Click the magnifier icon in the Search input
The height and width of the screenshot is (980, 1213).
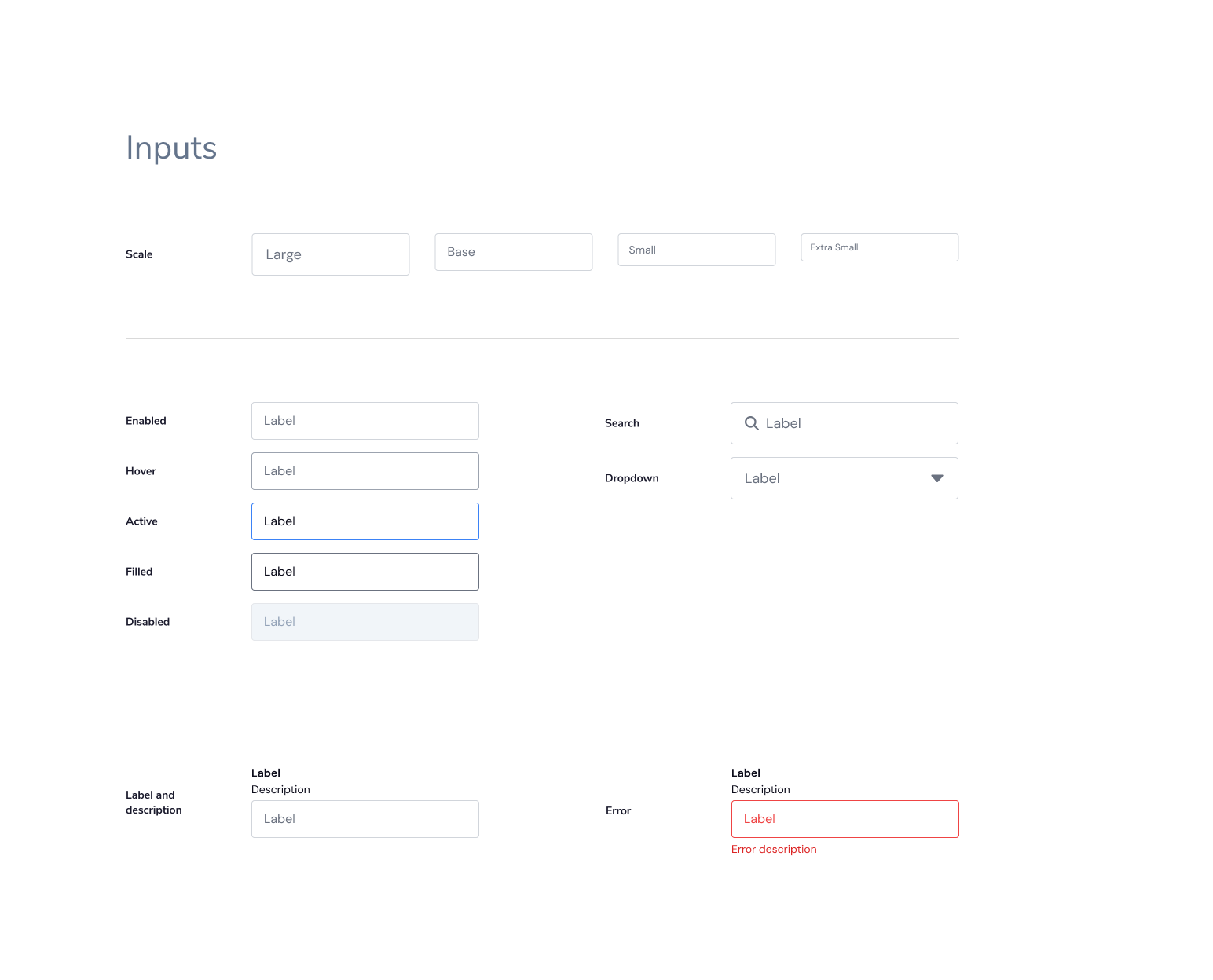(x=752, y=423)
